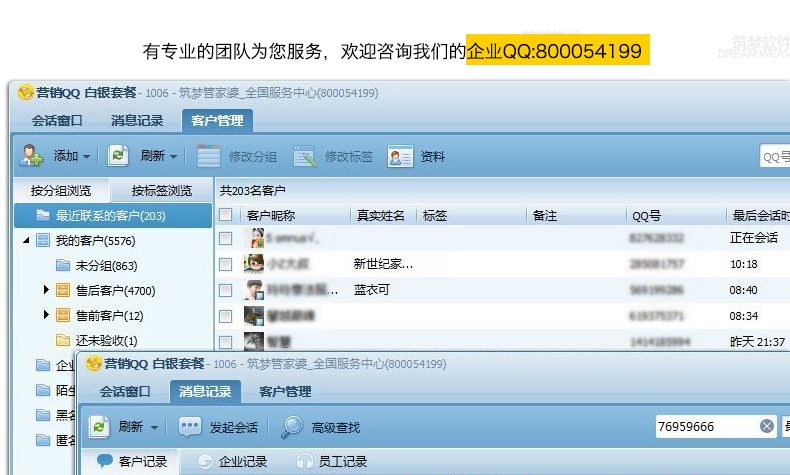Select 未分组(863) folder
Screen dimensions: 790x475
(x=106, y=266)
